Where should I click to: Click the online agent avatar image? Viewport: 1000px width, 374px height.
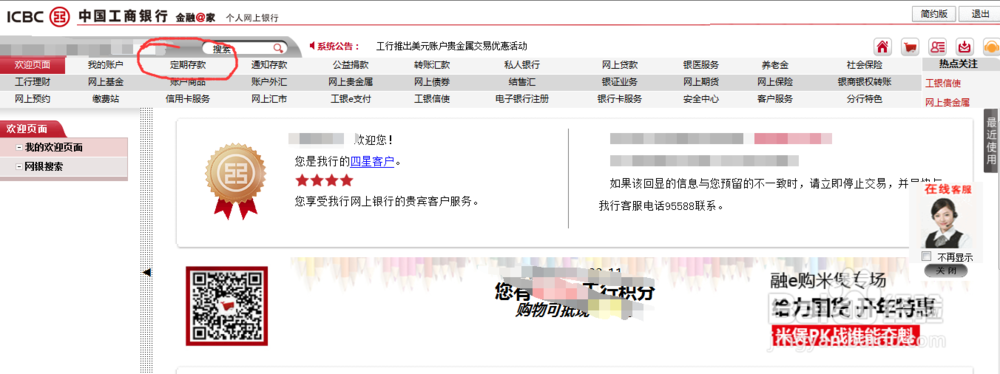coord(946,222)
